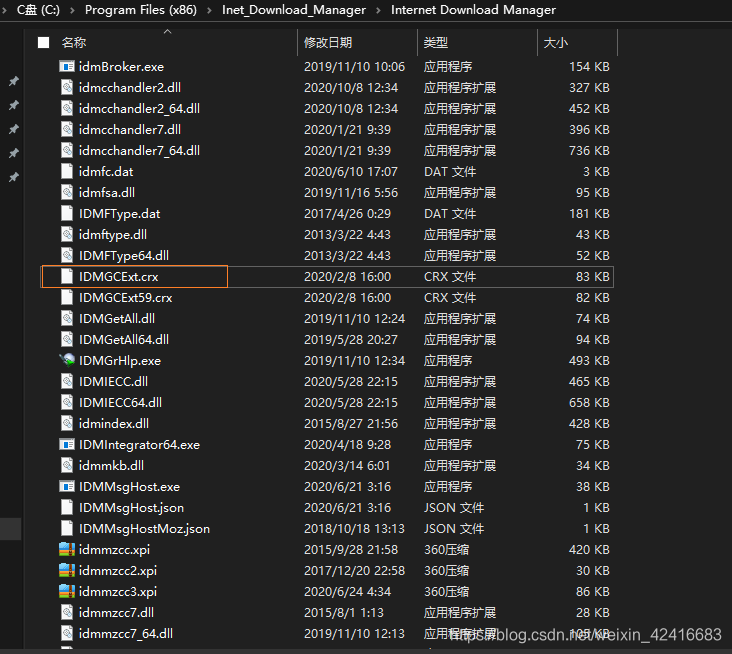The image size is (732, 654).
Task: Select the idmBroker.exe file name
Action: [121, 67]
